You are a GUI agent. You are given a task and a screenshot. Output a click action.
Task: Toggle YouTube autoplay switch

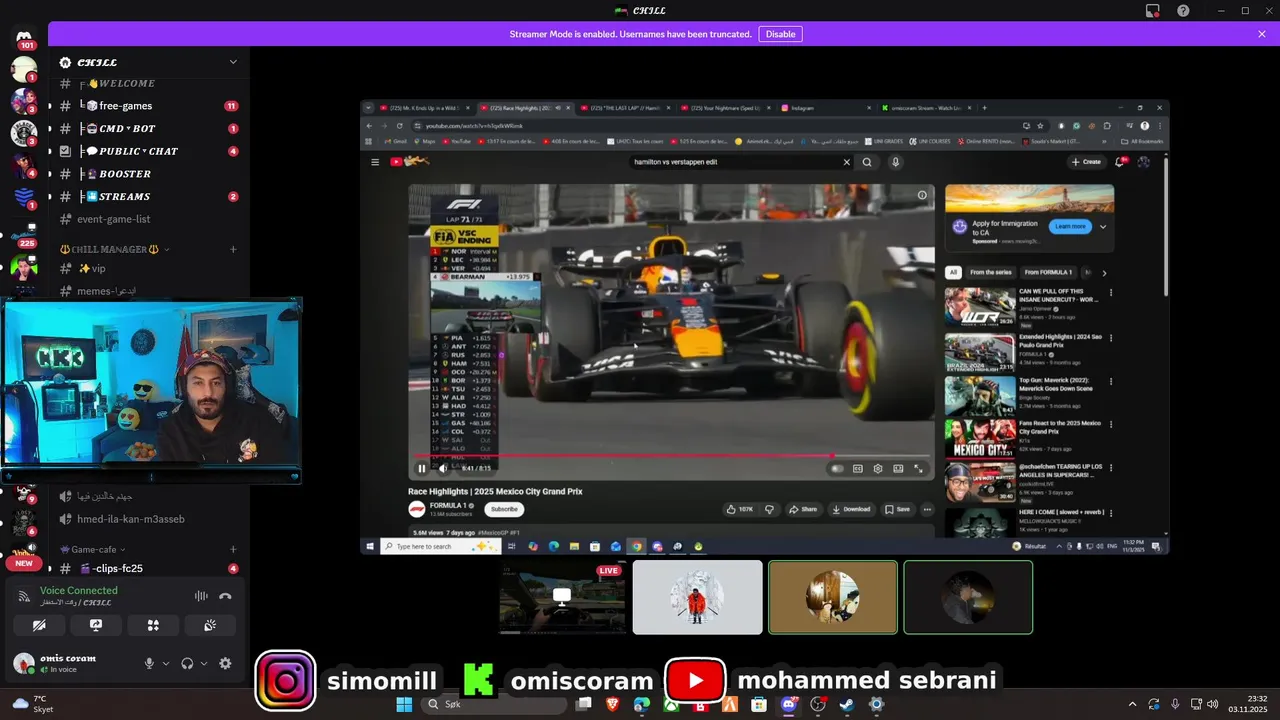click(x=837, y=468)
